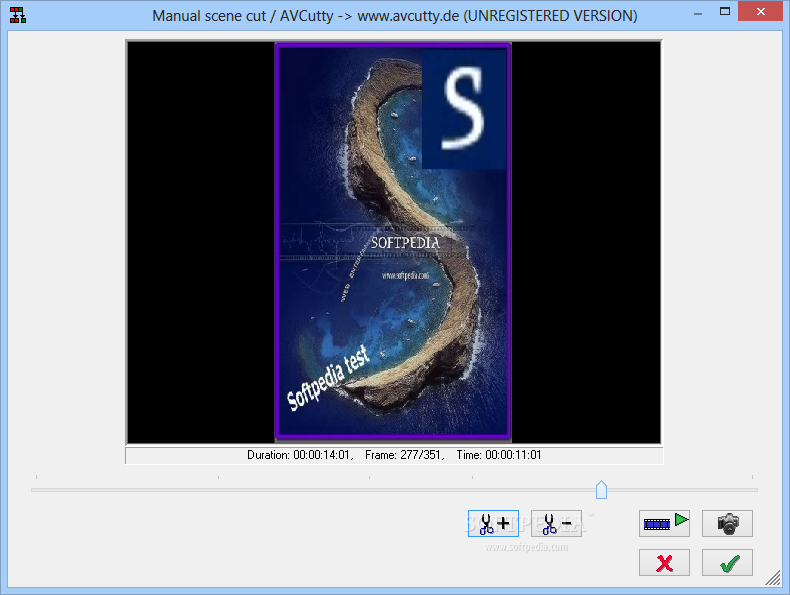Viewport: 790px width, 595px height.
Task: Add a cut with the scissors plus button
Action: point(493,523)
